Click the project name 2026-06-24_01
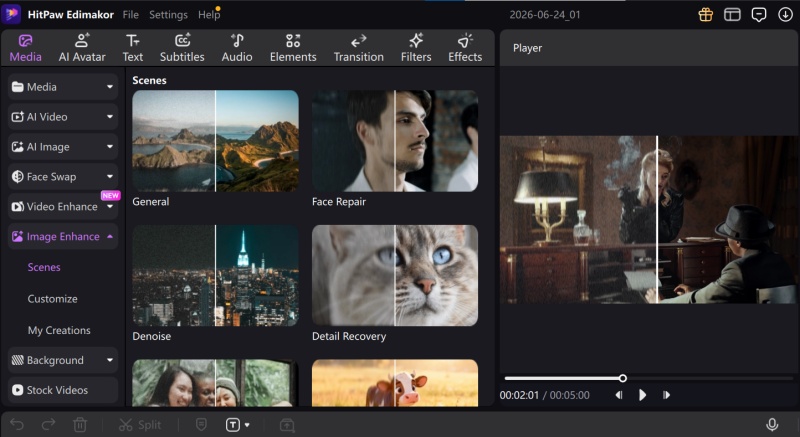Image resolution: width=800 pixels, height=437 pixels. [x=544, y=15]
